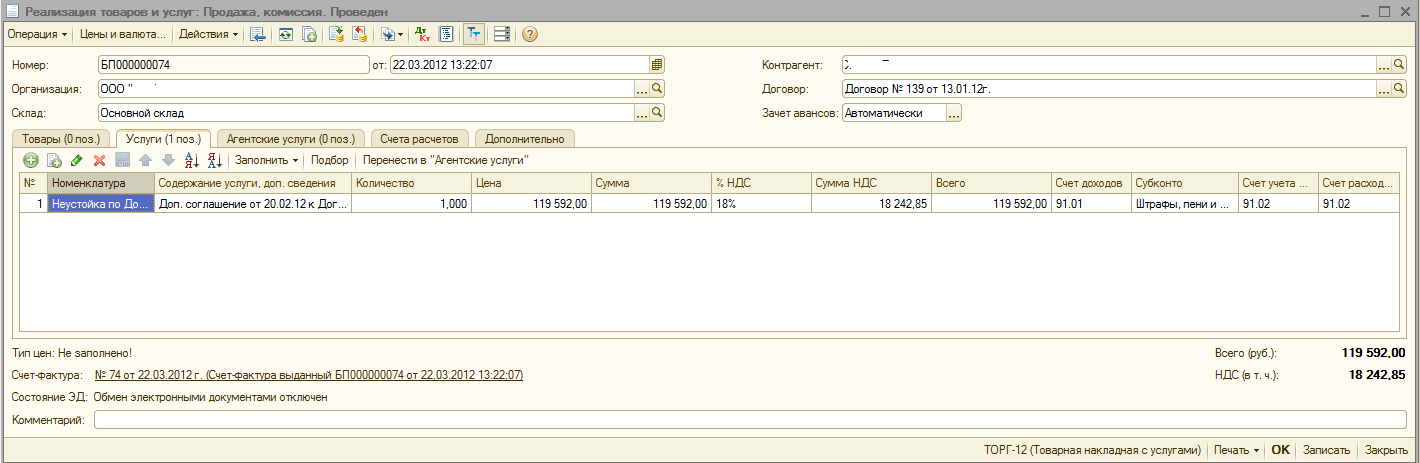Open the Счет-фактура № 74 link
The image size is (1420, 463).
[308, 375]
